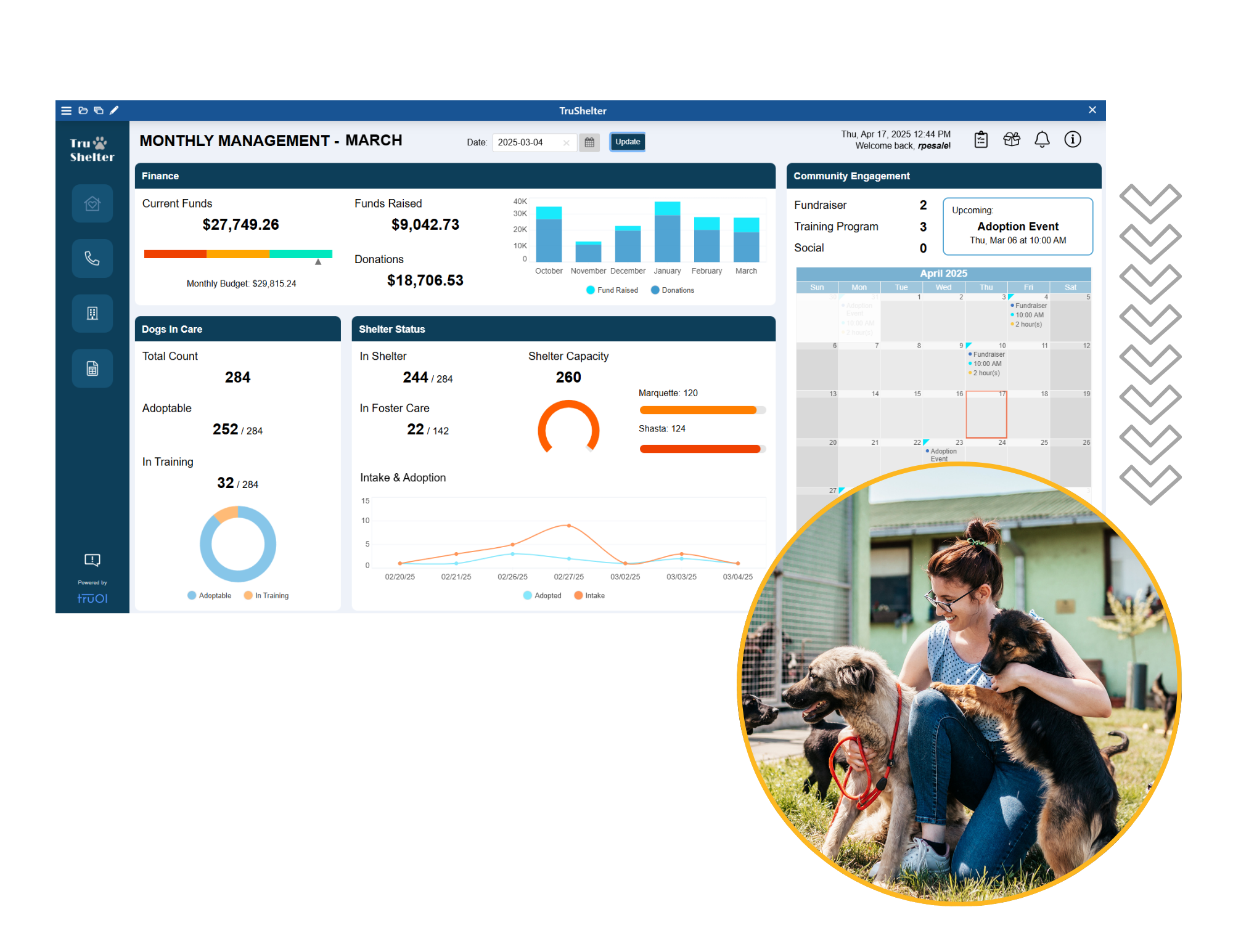The image size is (1233, 952).
Task: Click the Finance panel header
Action: pos(455,176)
